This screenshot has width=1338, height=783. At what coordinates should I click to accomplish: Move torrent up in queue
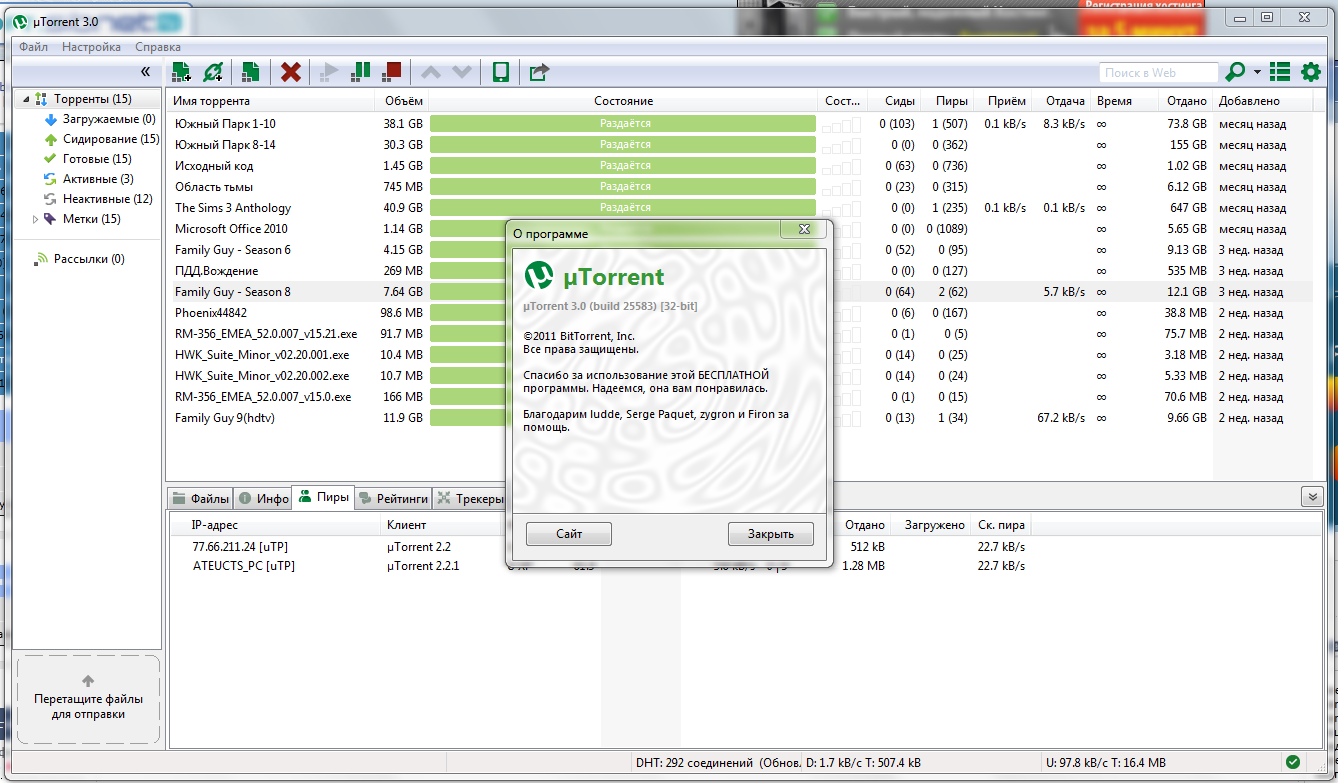click(430, 72)
